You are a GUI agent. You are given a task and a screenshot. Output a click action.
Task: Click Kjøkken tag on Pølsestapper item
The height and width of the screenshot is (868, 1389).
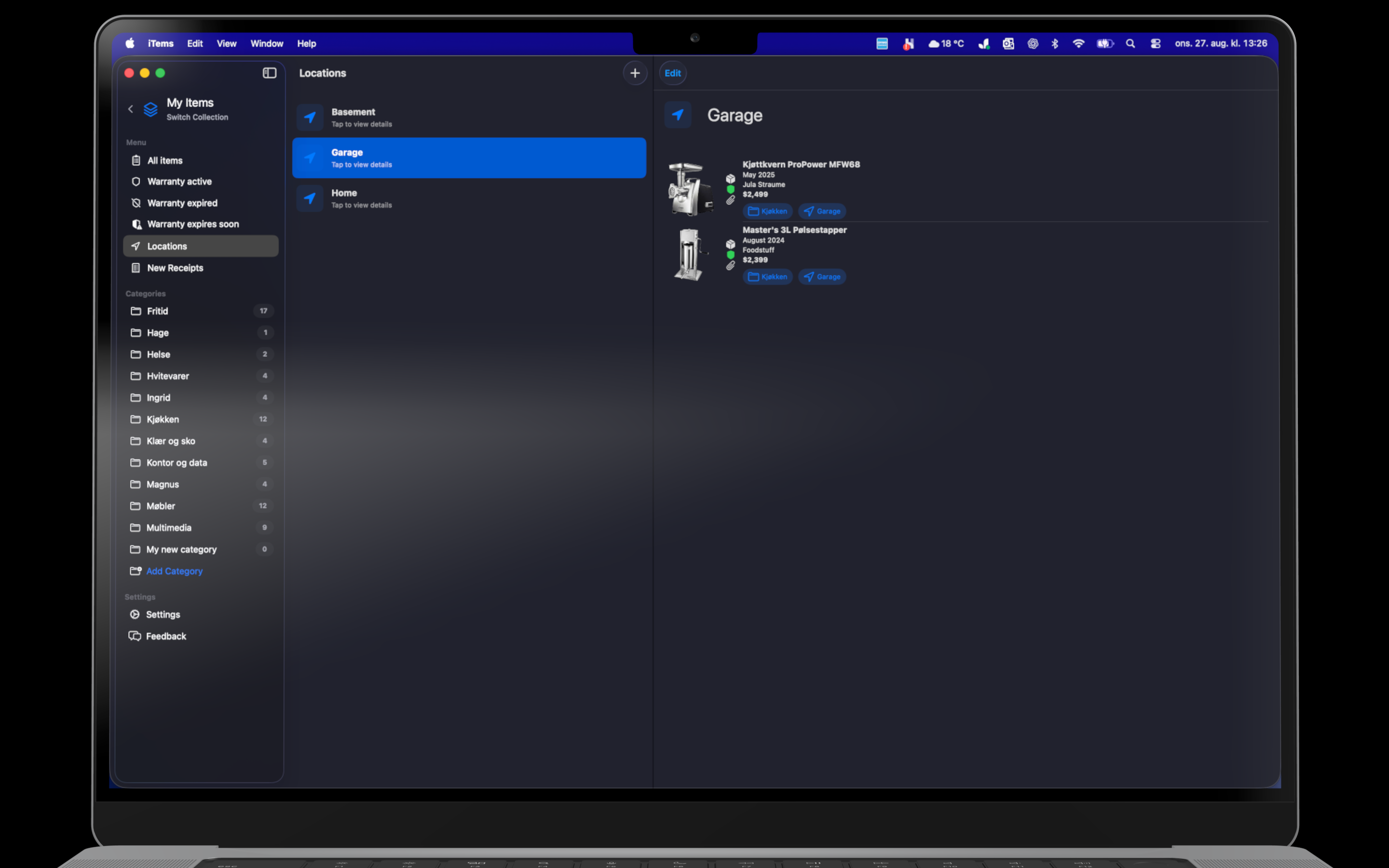[767, 277]
